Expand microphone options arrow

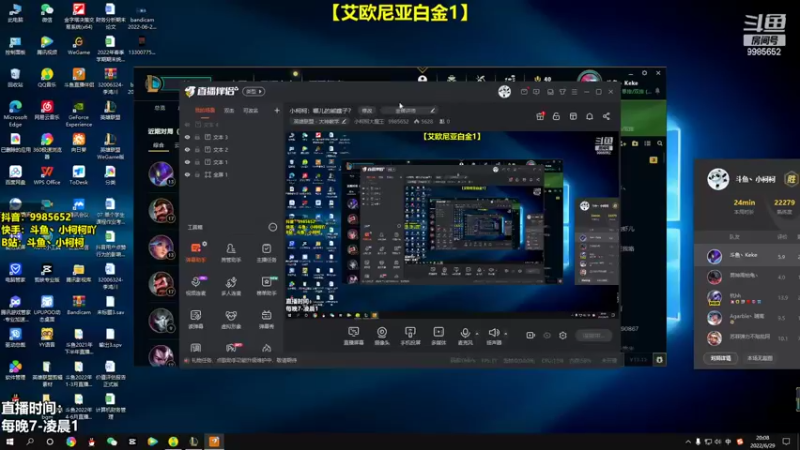click(x=477, y=334)
